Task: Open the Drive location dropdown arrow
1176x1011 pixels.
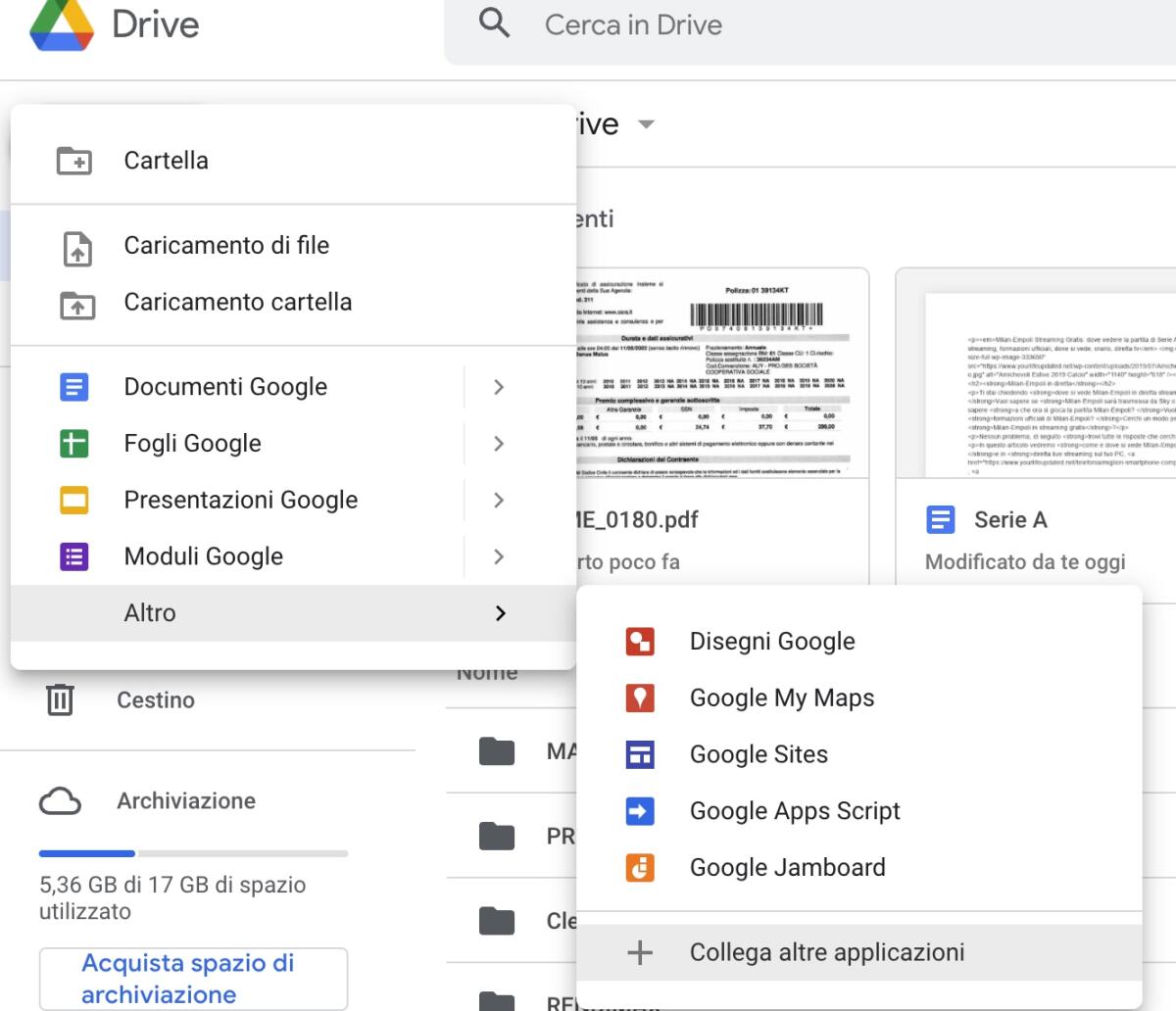Action: pyautogui.click(x=646, y=124)
